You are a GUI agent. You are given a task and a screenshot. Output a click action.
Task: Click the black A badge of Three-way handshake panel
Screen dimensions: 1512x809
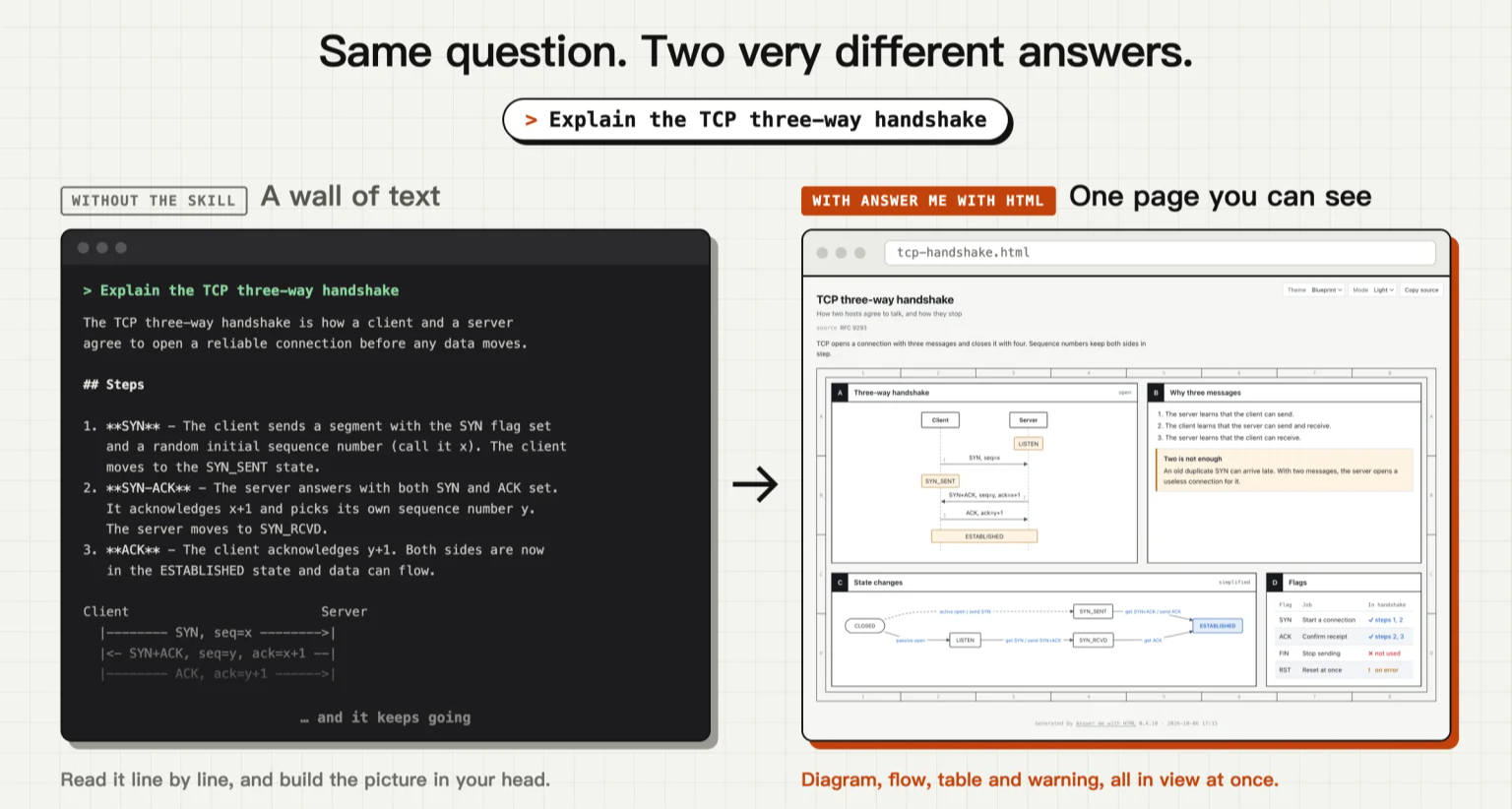pyautogui.click(x=840, y=393)
